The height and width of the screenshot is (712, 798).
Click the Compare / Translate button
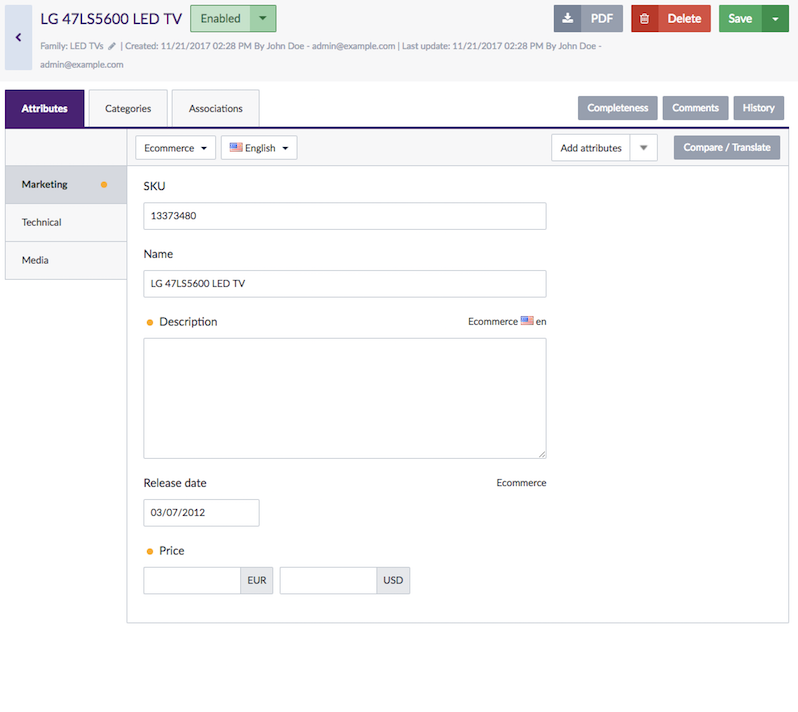click(x=726, y=148)
